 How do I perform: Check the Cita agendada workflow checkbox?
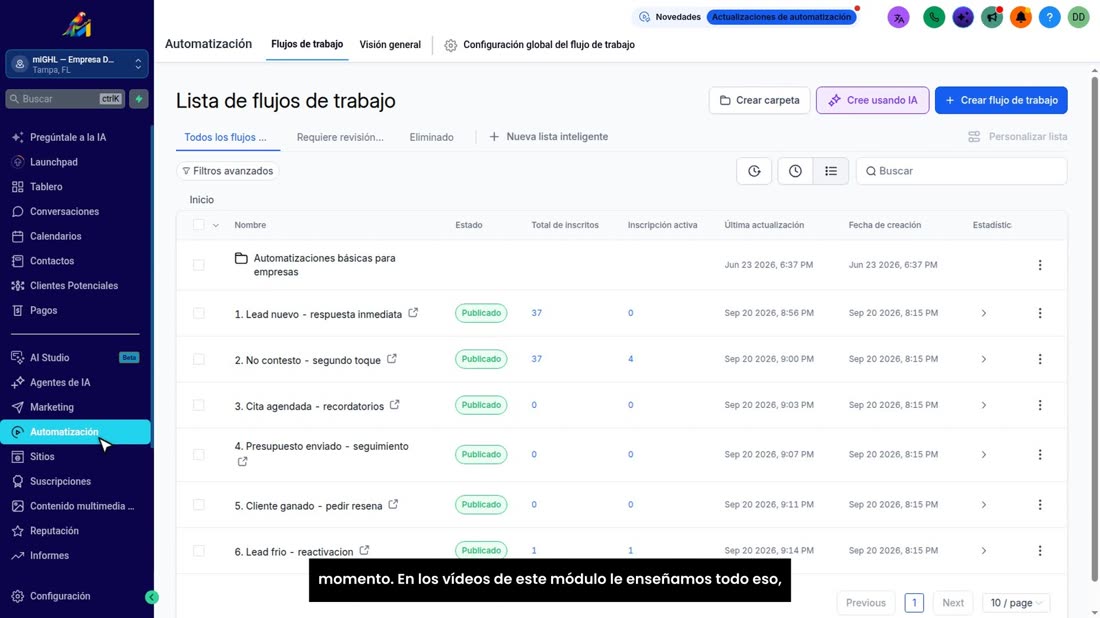[x=199, y=405]
